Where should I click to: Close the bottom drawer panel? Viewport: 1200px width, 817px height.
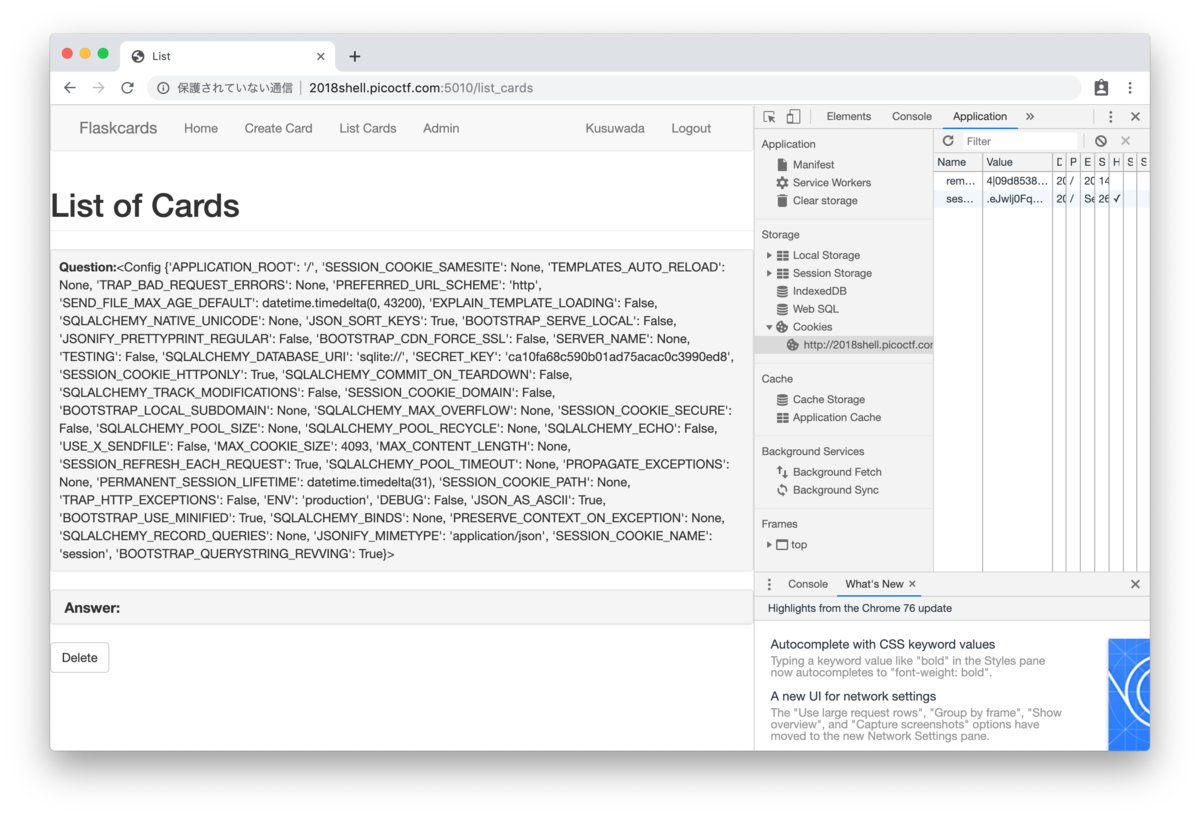click(1135, 585)
